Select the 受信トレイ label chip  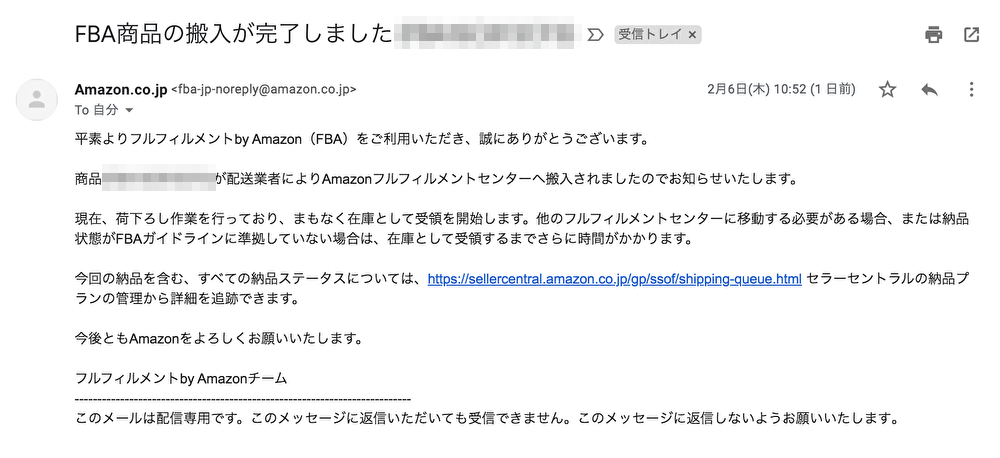(652, 34)
